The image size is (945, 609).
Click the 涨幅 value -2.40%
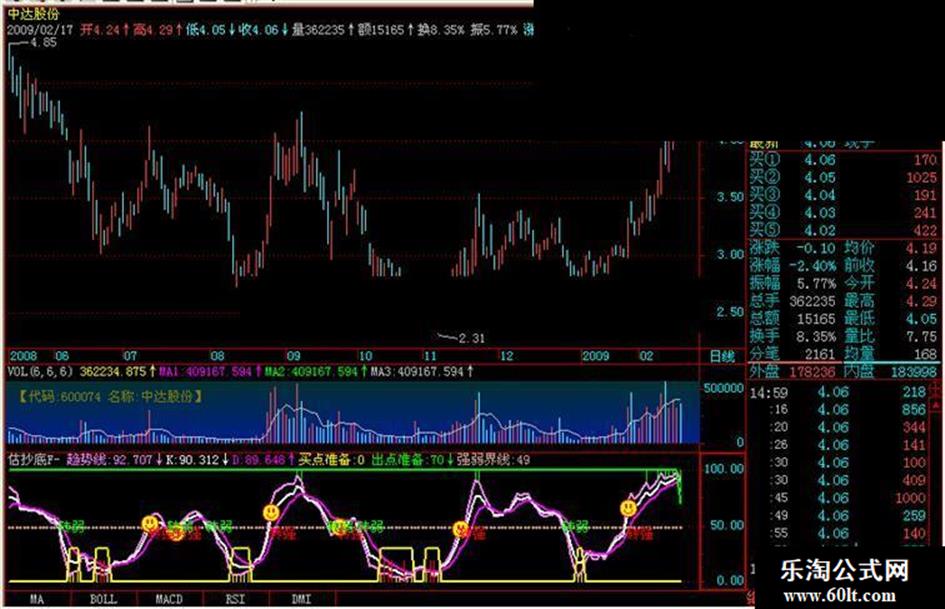click(813, 265)
